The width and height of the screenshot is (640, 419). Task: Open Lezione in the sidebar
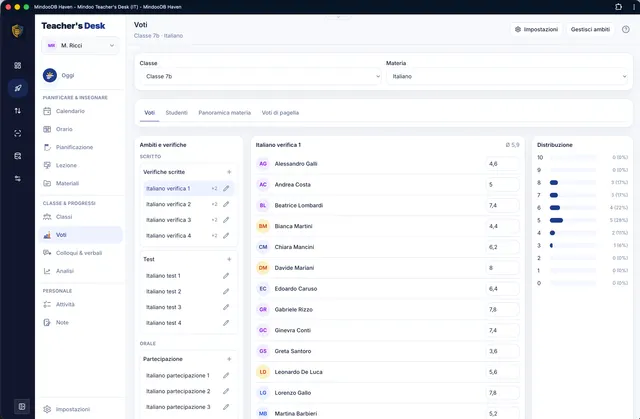(x=81, y=165)
